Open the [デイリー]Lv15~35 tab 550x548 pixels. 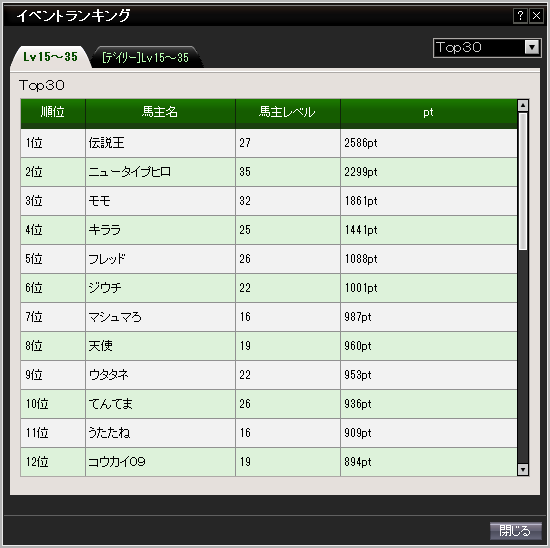pos(146,57)
